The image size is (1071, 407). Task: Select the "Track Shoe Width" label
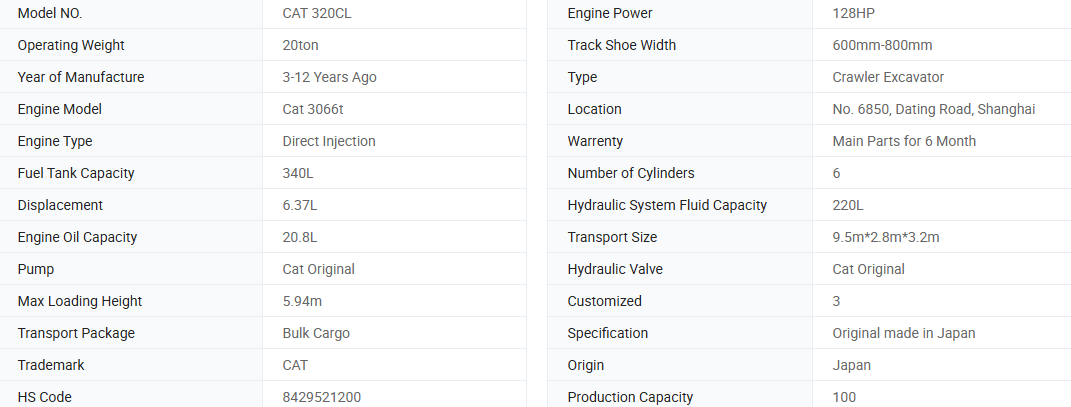(622, 45)
